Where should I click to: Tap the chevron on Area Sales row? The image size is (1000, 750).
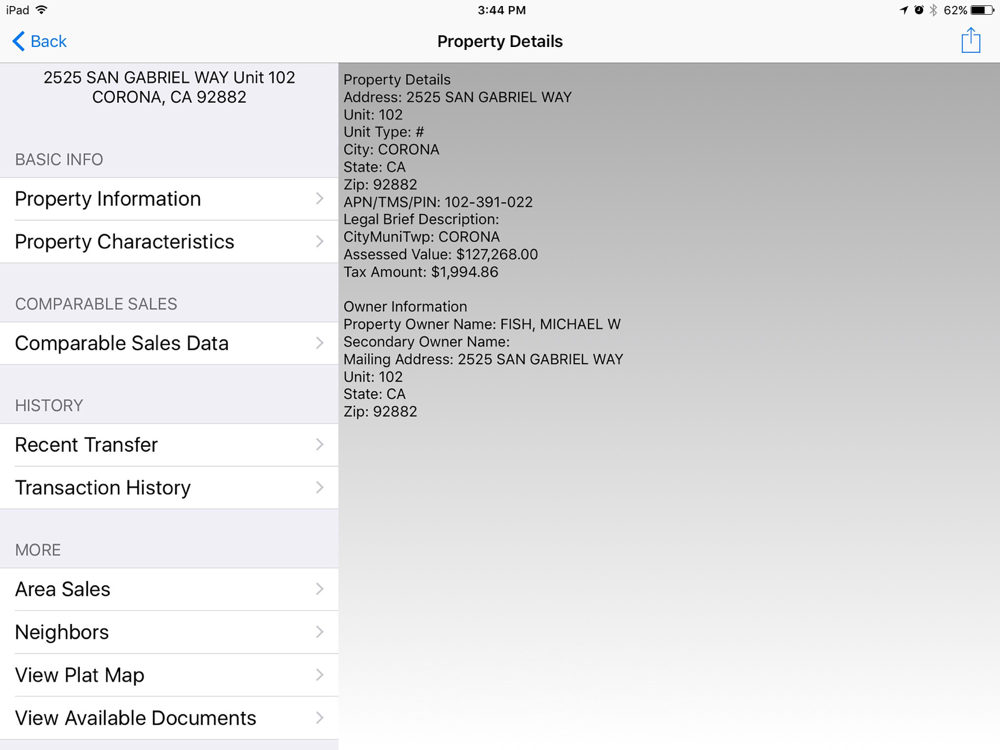[320, 589]
